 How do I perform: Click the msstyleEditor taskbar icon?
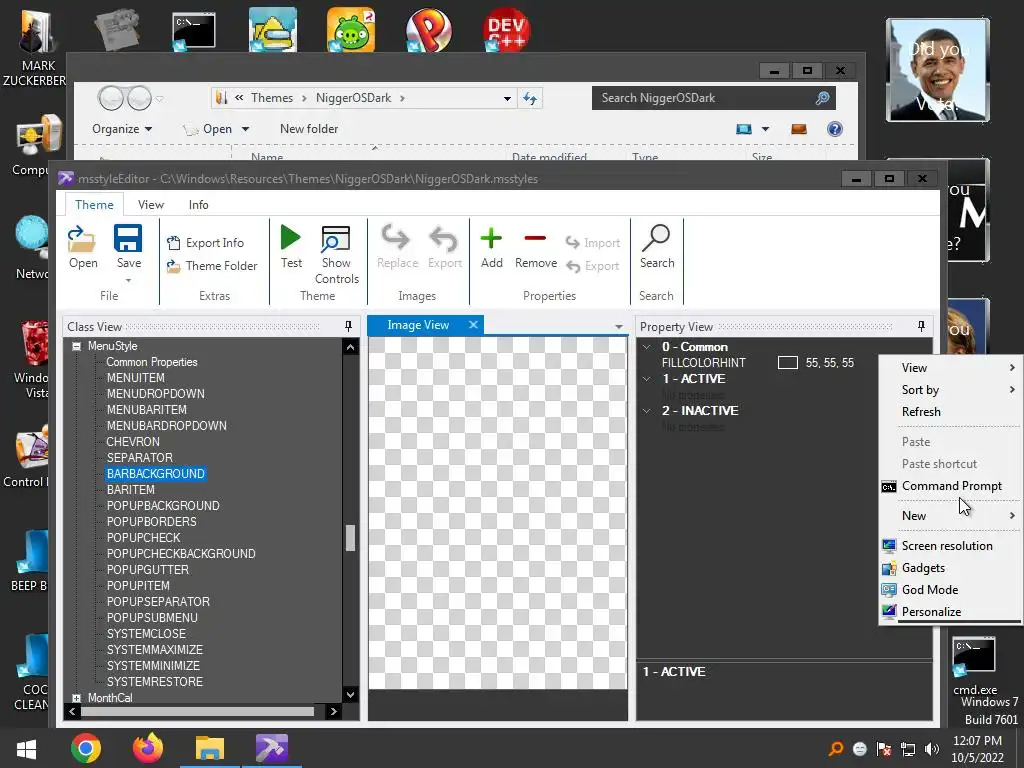pos(272,748)
